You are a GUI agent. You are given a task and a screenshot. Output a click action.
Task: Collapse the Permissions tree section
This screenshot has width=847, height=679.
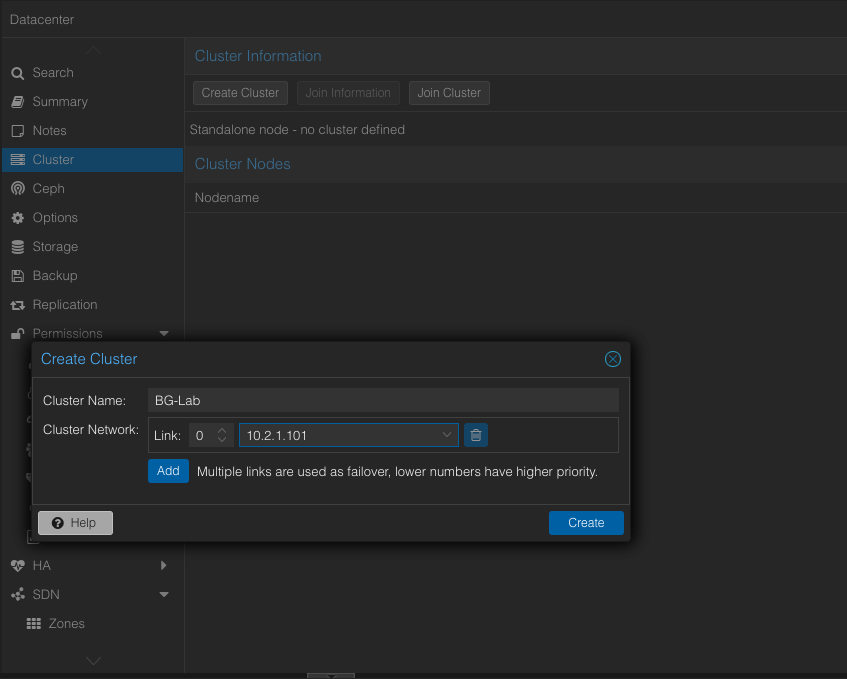(164, 334)
